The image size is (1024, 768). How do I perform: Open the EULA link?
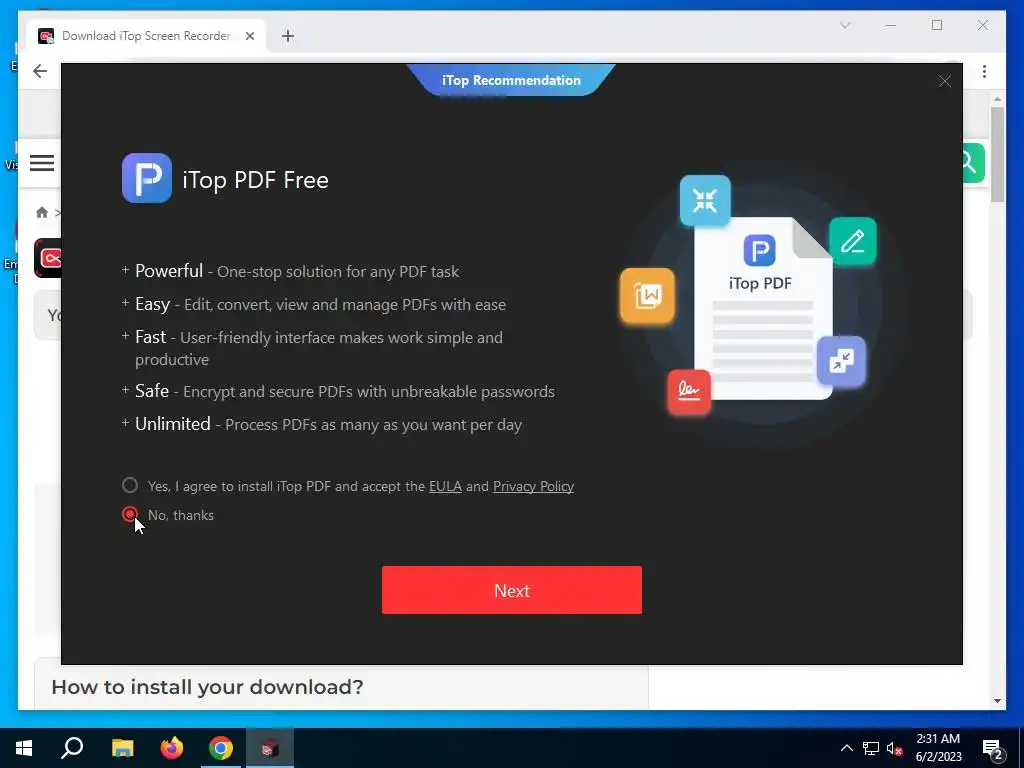(x=445, y=487)
